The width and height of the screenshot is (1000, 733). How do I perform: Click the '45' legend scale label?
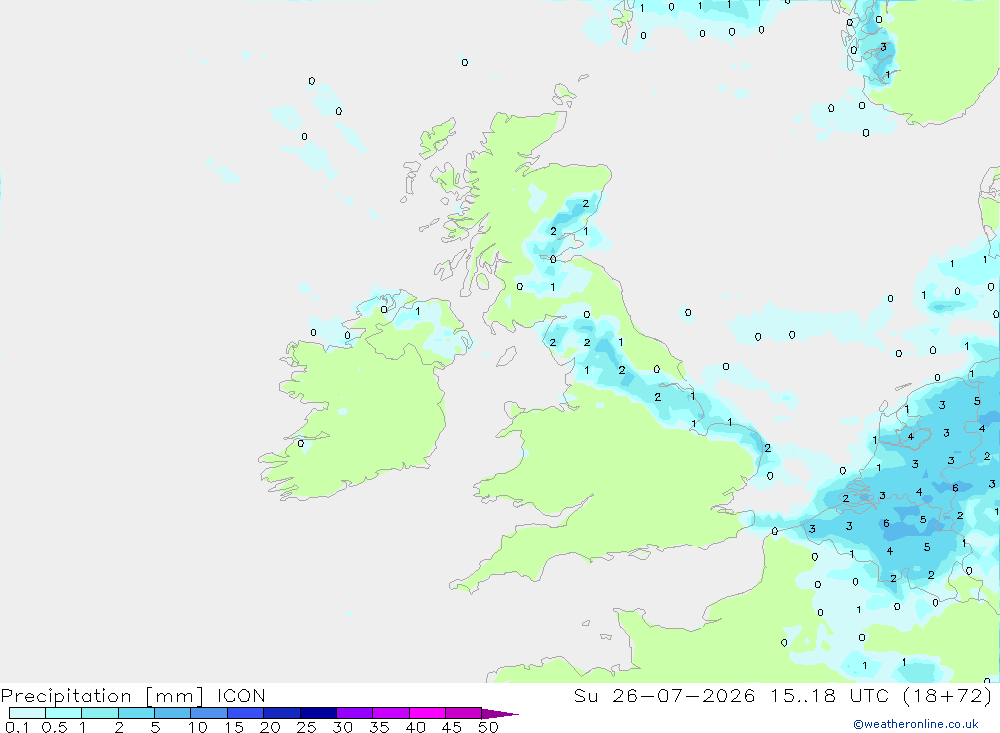[x=452, y=727]
